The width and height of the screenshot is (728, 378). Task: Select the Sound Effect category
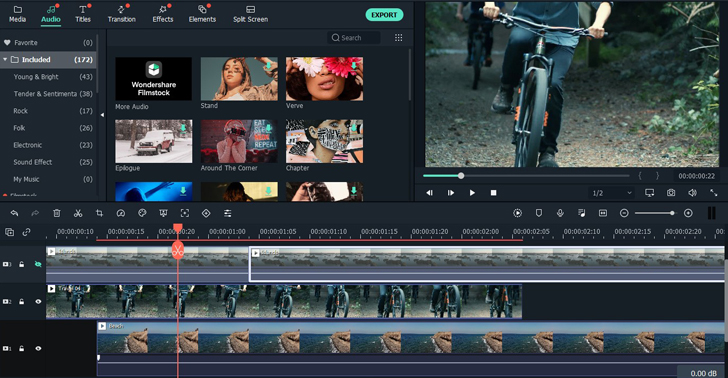(x=32, y=162)
